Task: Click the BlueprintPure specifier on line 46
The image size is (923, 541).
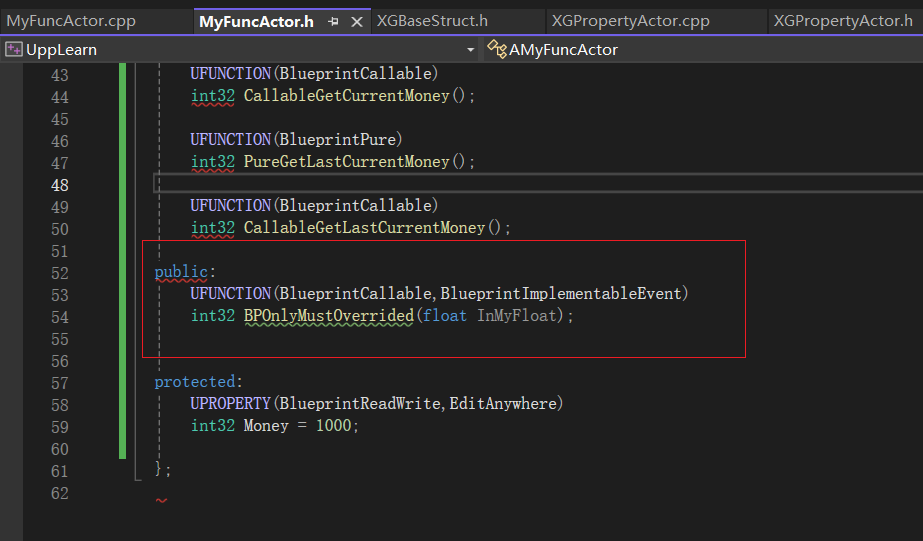Action: (x=337, y=140)
